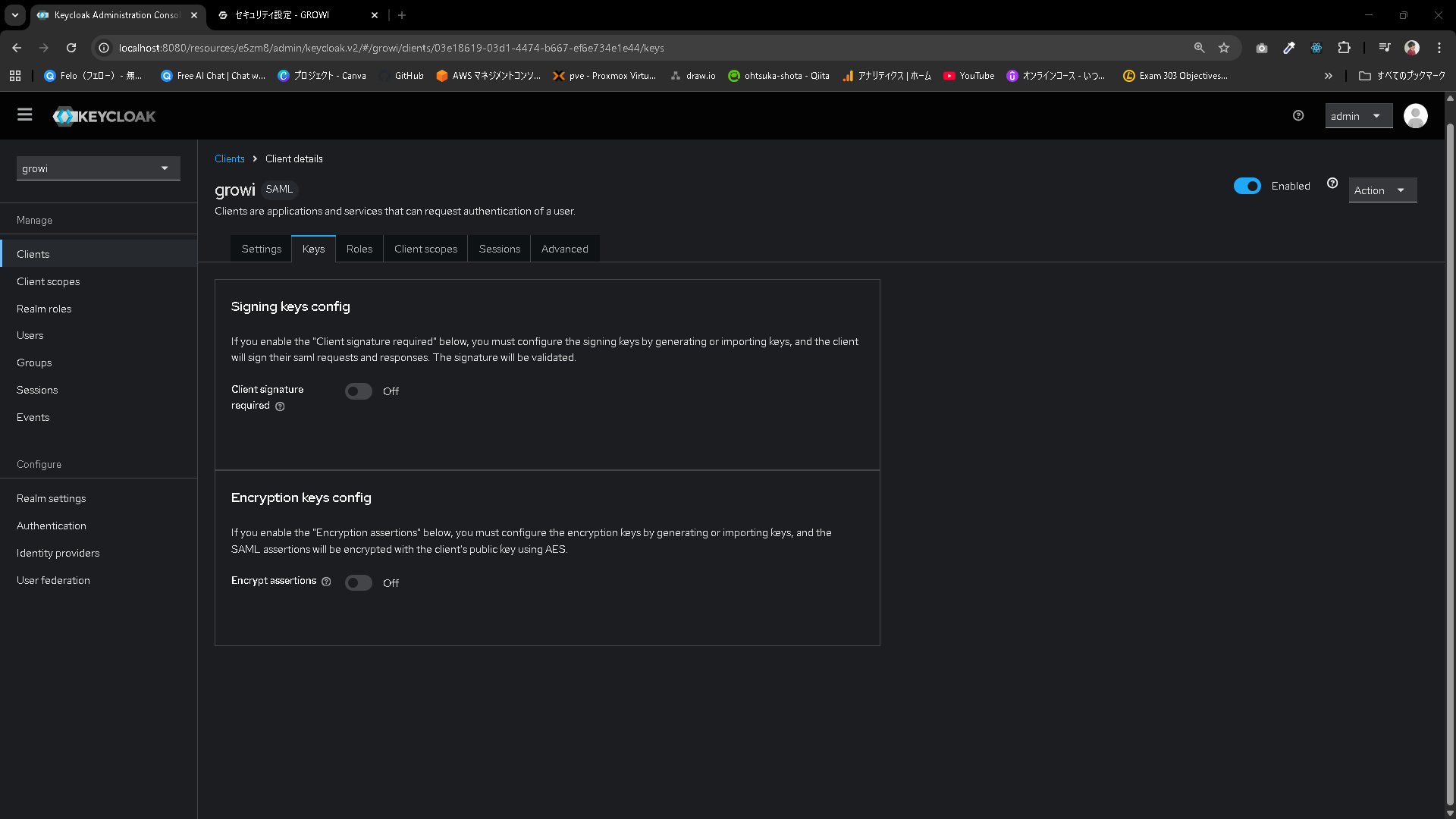
Task: Expand the Action dropdown
Action: click(1382, 190)
